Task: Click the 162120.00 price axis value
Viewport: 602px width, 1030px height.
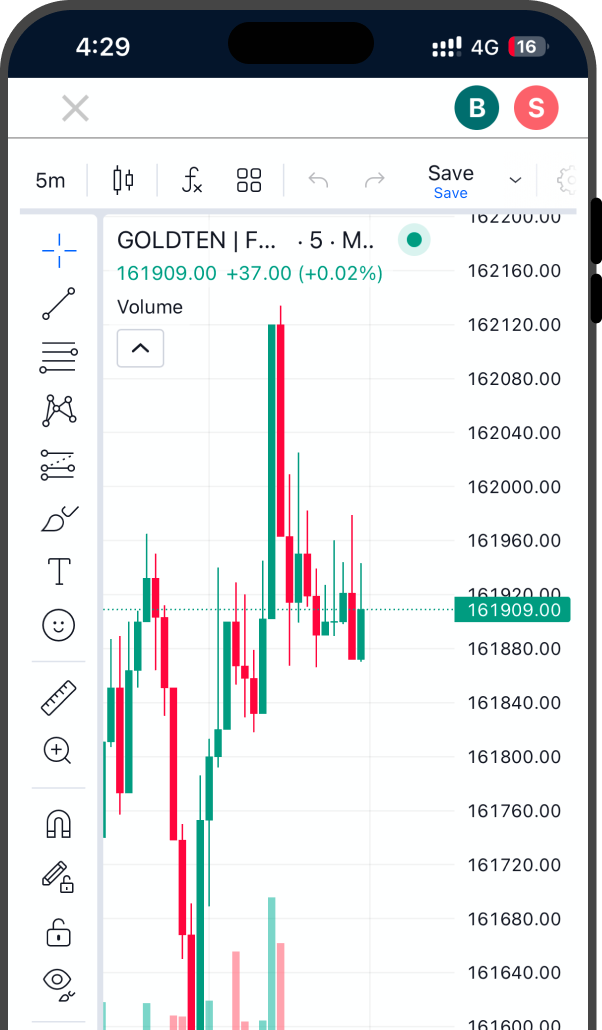Action: tap(515, 325)
